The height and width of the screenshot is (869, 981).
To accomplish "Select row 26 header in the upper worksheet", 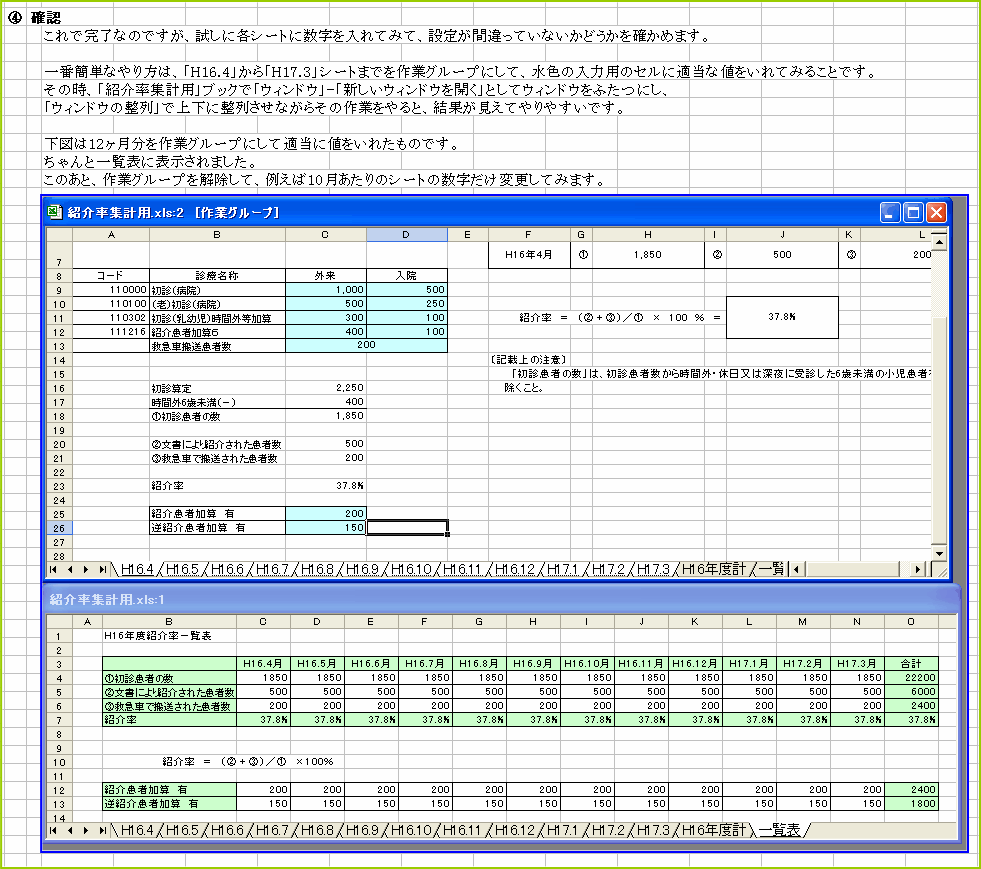I will pos(58,528).
